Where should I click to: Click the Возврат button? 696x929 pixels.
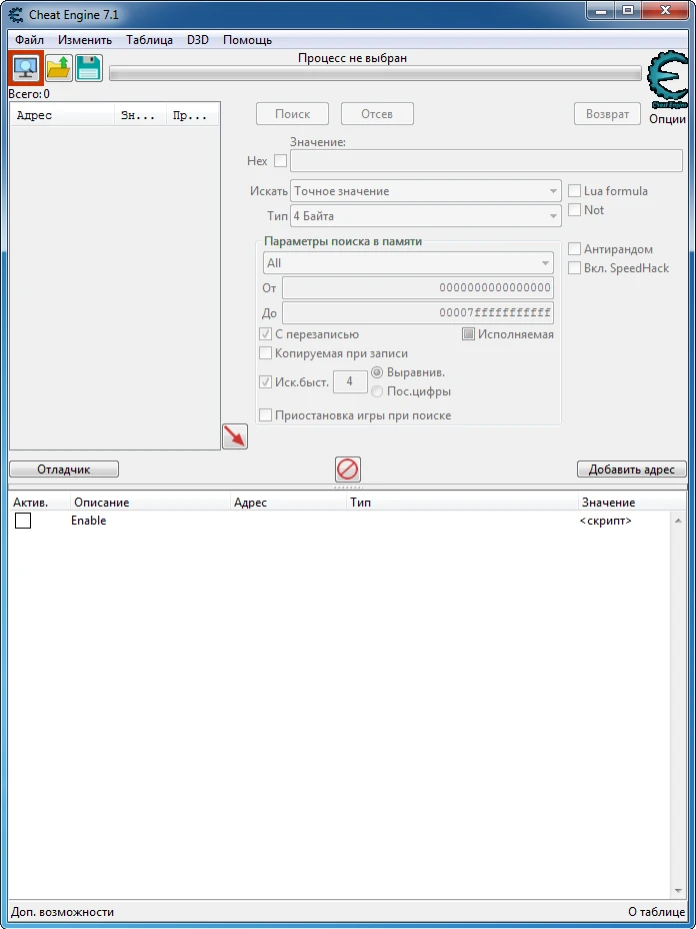(607, 114)
